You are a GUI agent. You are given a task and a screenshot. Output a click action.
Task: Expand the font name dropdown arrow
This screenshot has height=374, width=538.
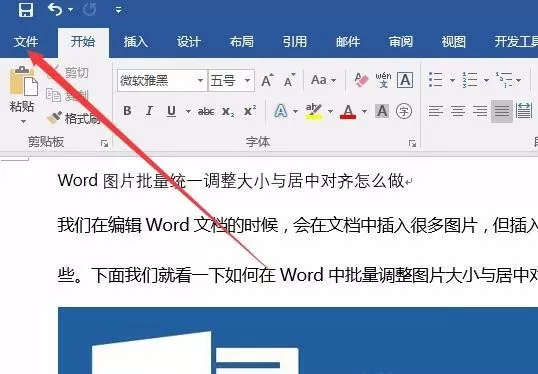pyautogui.click(x=201, y=81)
